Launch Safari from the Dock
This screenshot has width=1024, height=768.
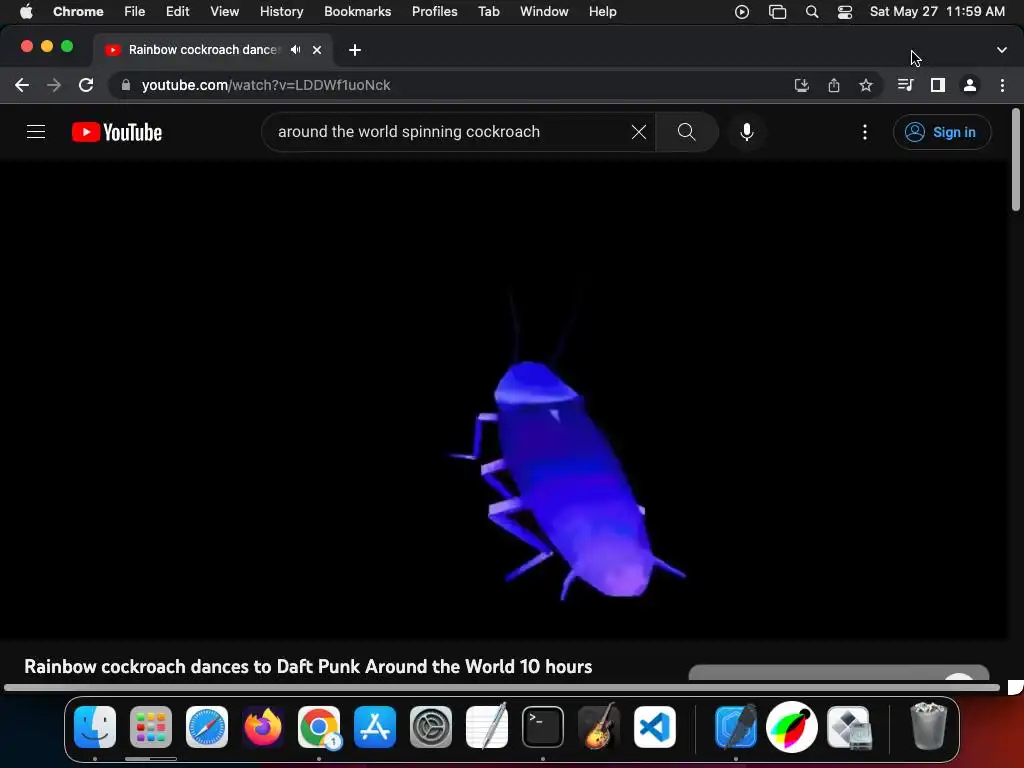pyautogui.click(x=207, y=727)
